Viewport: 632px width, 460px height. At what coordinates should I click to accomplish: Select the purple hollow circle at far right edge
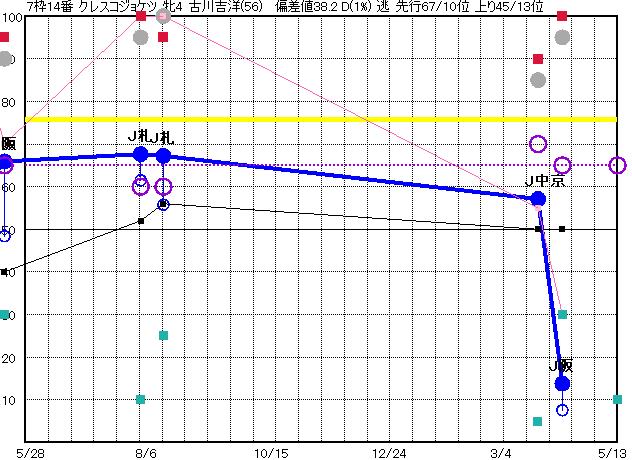click(x=618, y=165)
